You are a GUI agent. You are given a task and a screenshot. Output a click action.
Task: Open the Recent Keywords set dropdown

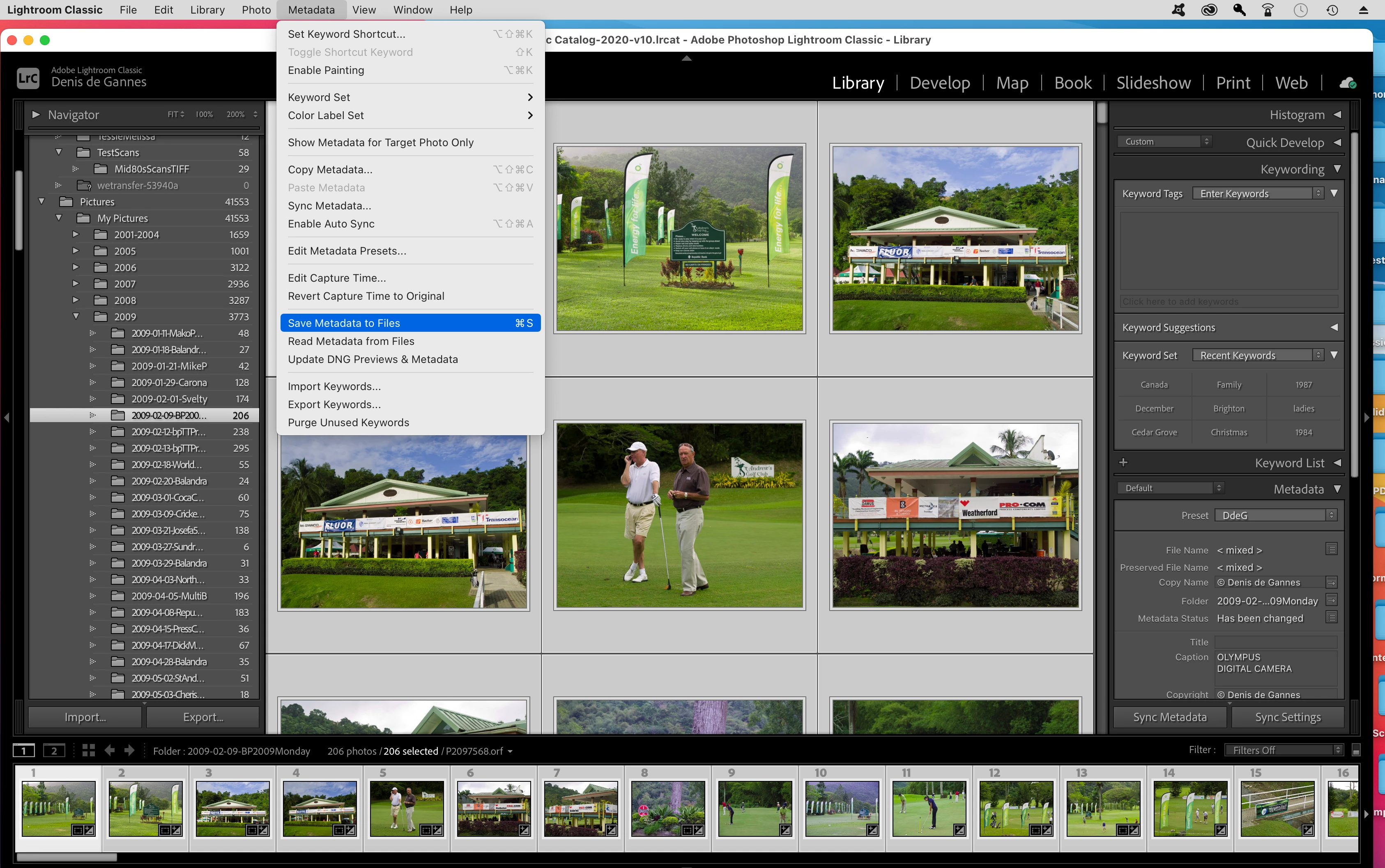(x=1258, y=355)
